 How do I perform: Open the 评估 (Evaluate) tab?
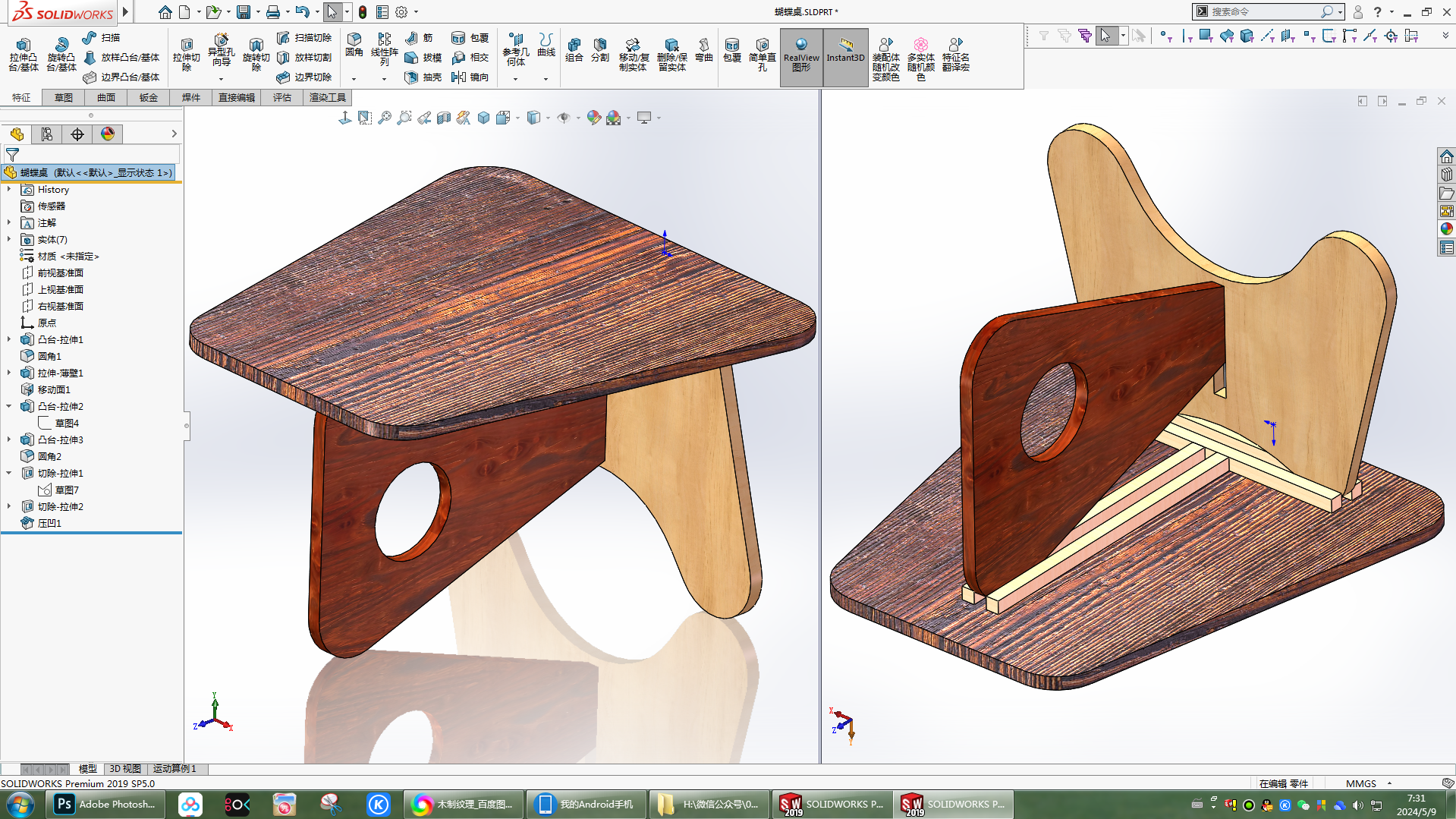point(282,97)
